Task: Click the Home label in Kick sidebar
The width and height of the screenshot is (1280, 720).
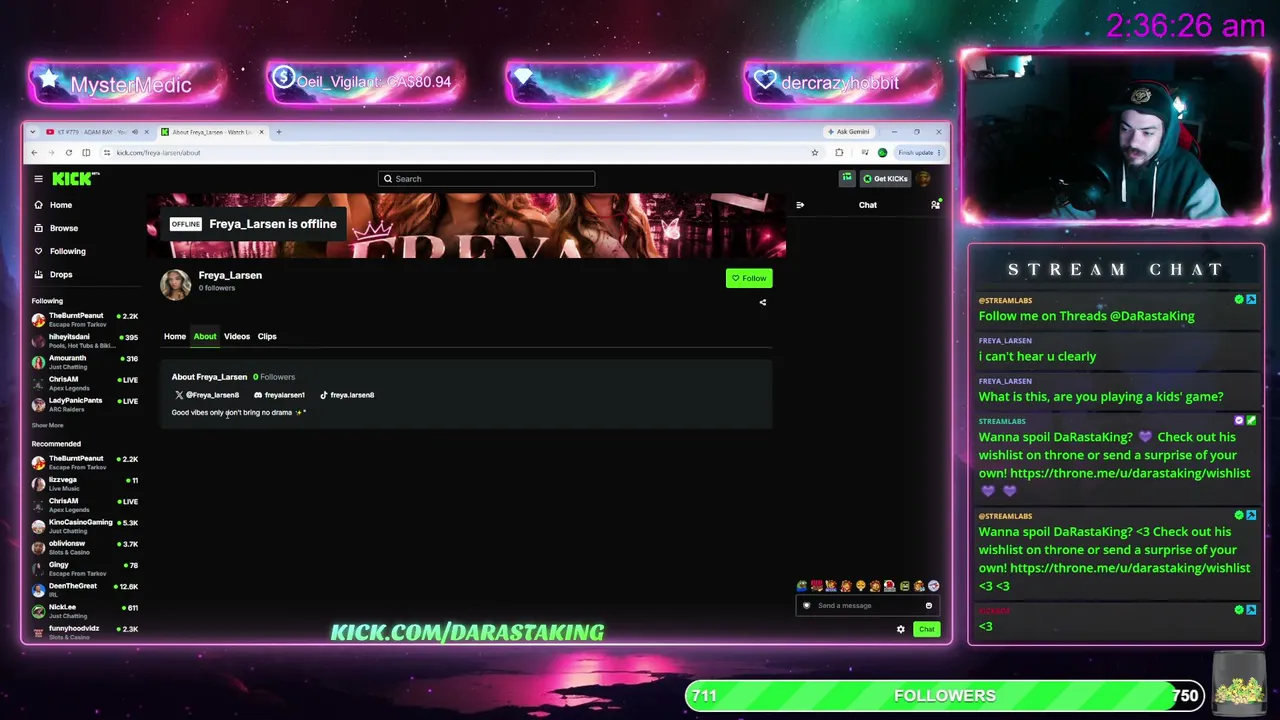Action: point(61,205)
